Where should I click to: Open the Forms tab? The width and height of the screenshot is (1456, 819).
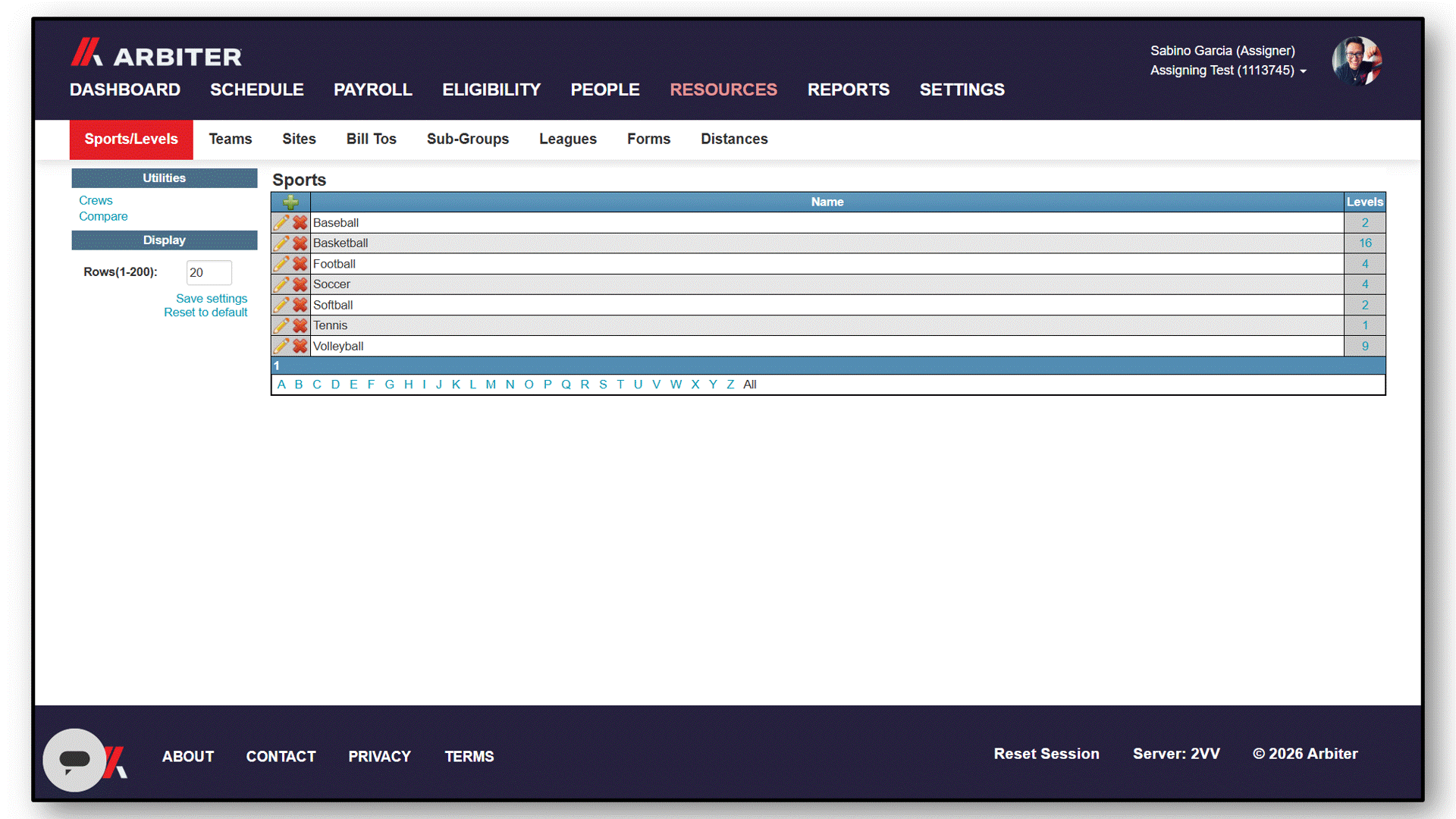coord(648,140)
